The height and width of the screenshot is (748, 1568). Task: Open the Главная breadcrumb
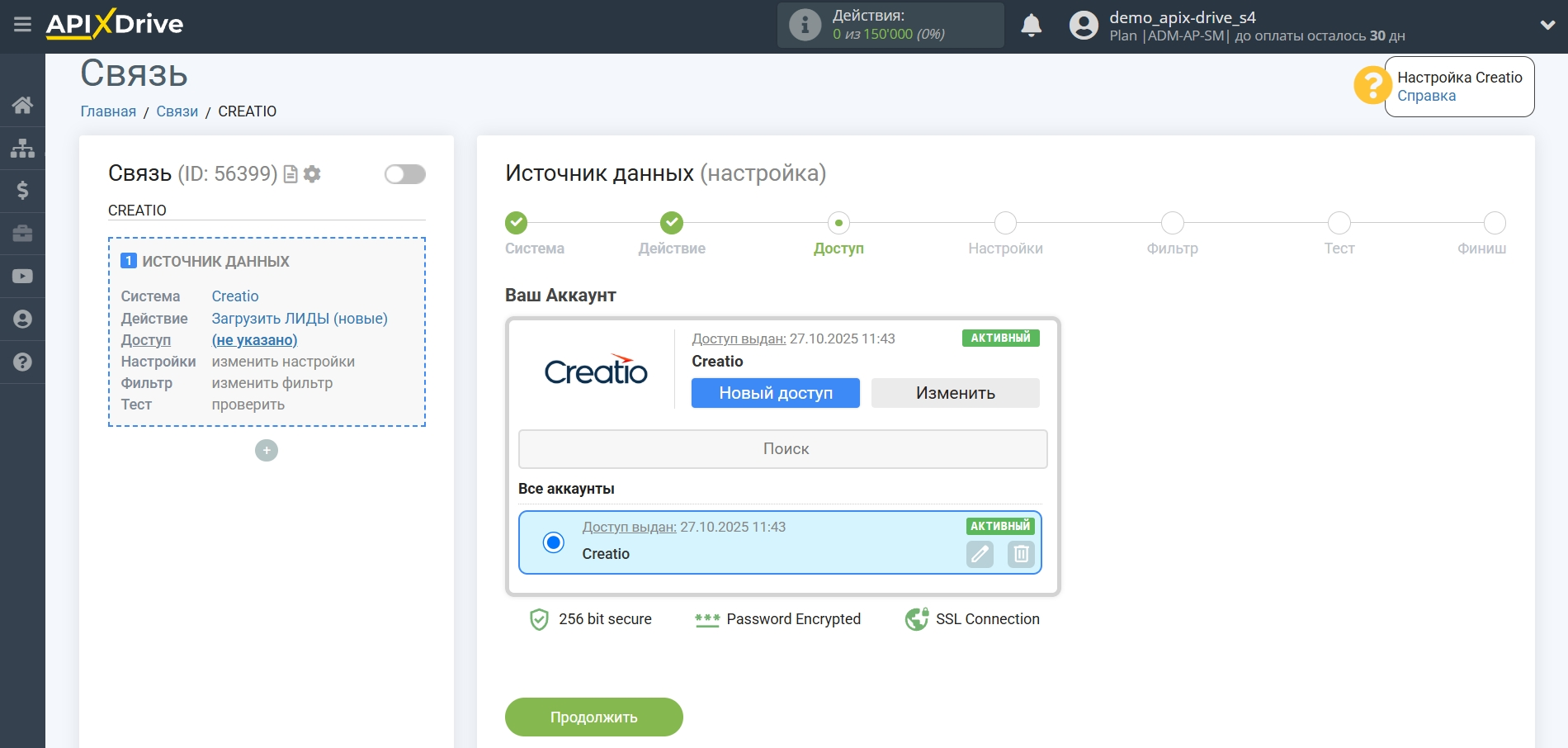coord(107,111)
